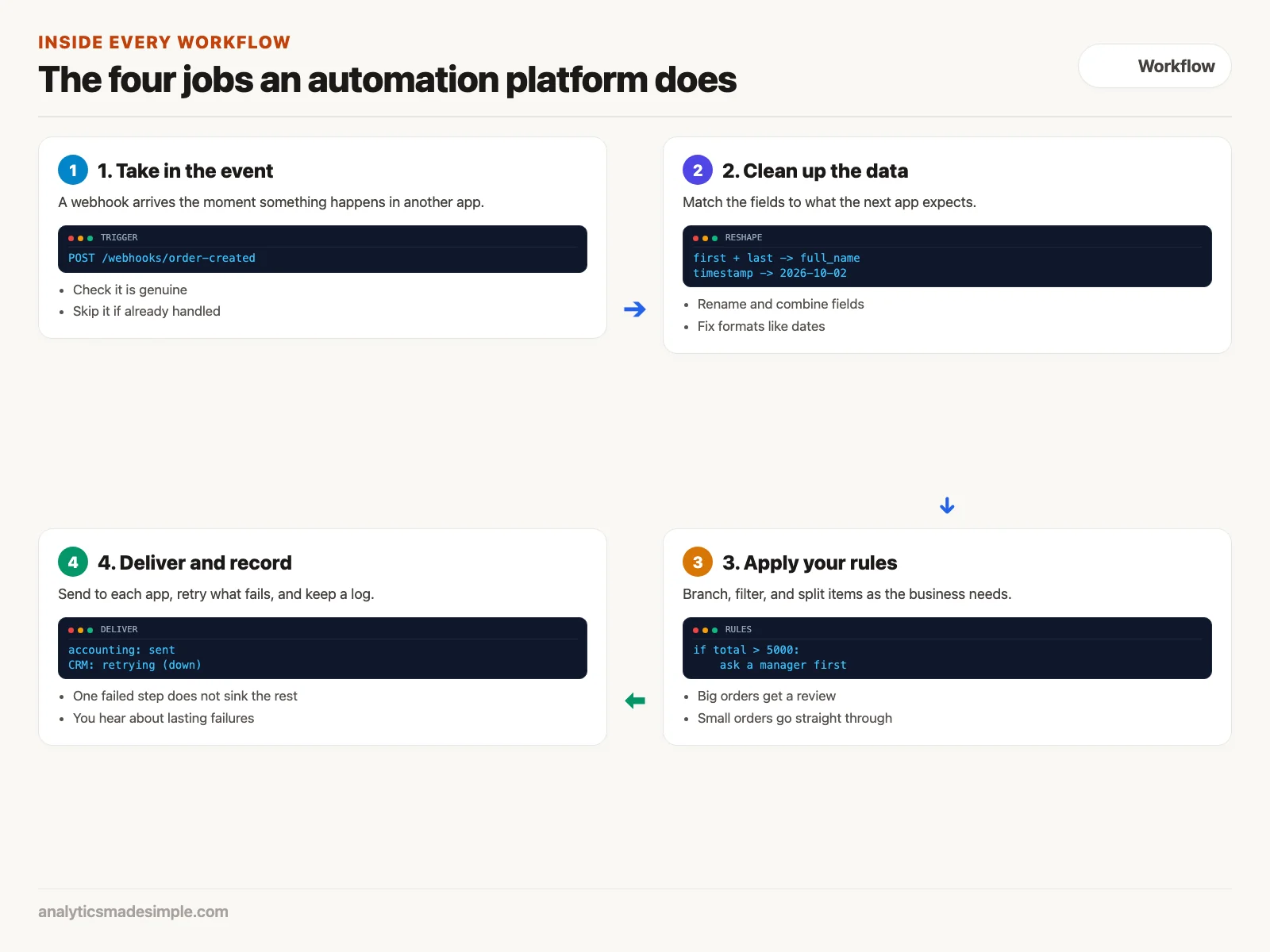Click the 'POST /webhooks/order-created' code line
Viewport: 1270px width, 952px height.
(162, 258)
